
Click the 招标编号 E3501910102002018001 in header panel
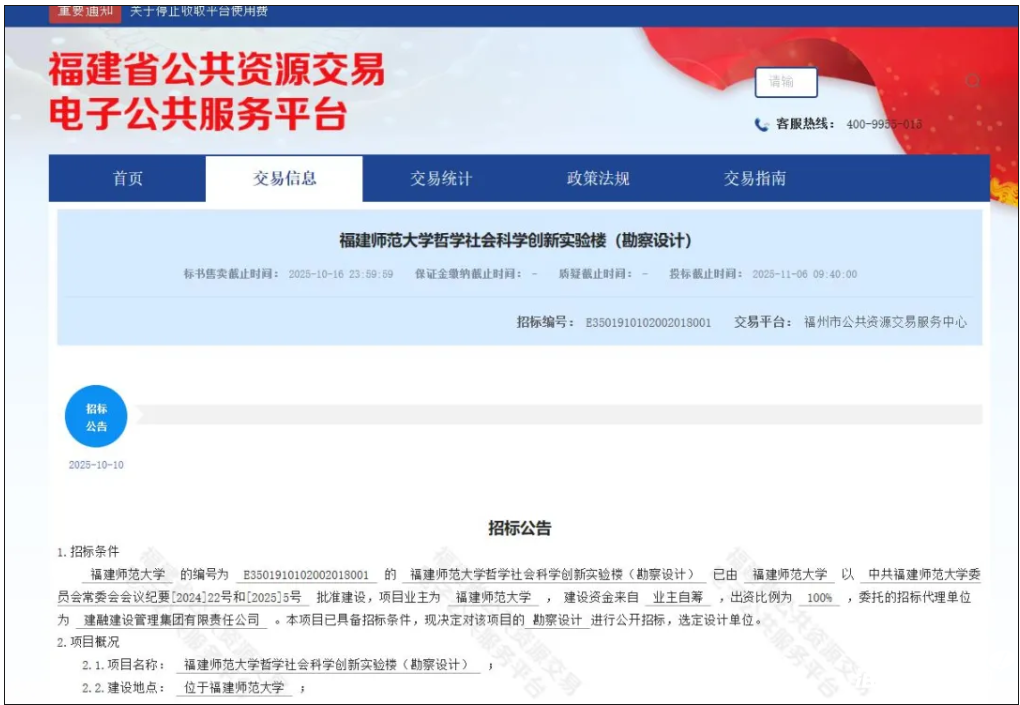(648, 322)
